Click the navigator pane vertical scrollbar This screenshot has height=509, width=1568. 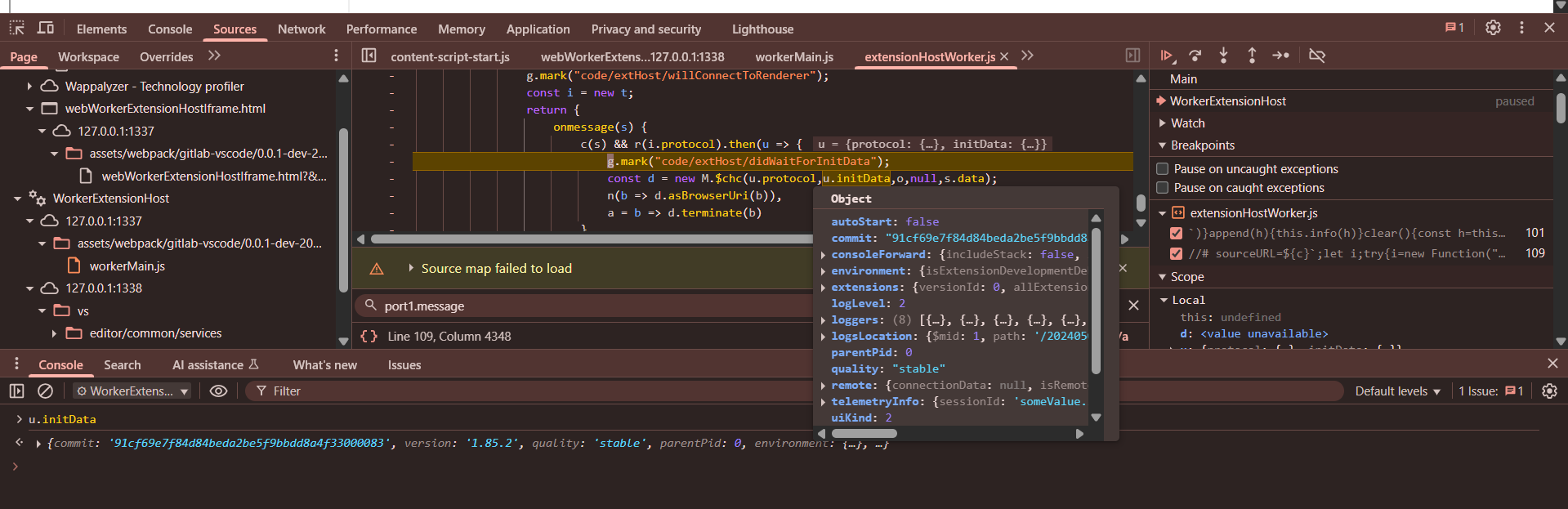click(x=343, y=210)
